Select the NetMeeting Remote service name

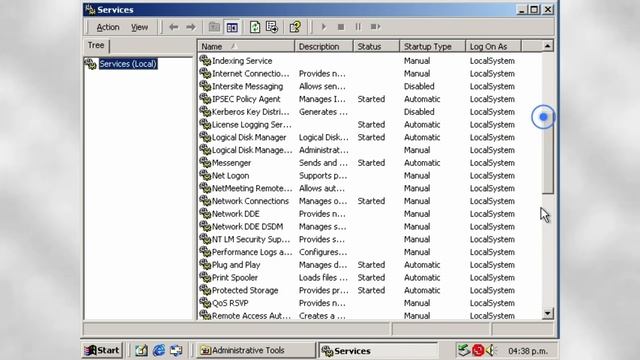pos(252,188)
